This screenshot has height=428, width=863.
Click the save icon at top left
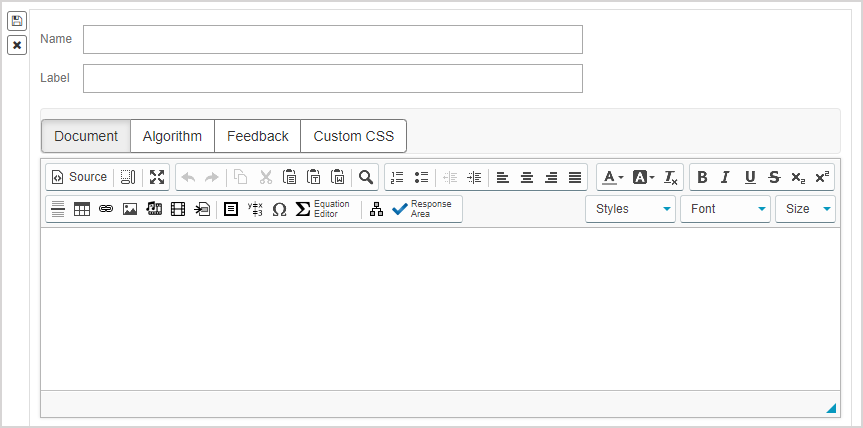[17, 21]
